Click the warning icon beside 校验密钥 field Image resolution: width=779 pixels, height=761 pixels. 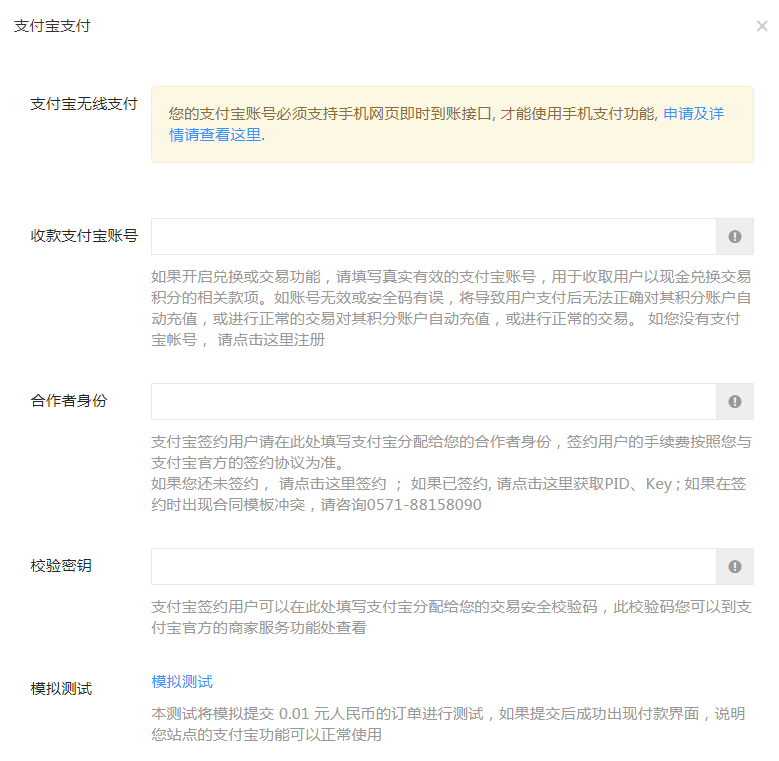pos(735,566)
